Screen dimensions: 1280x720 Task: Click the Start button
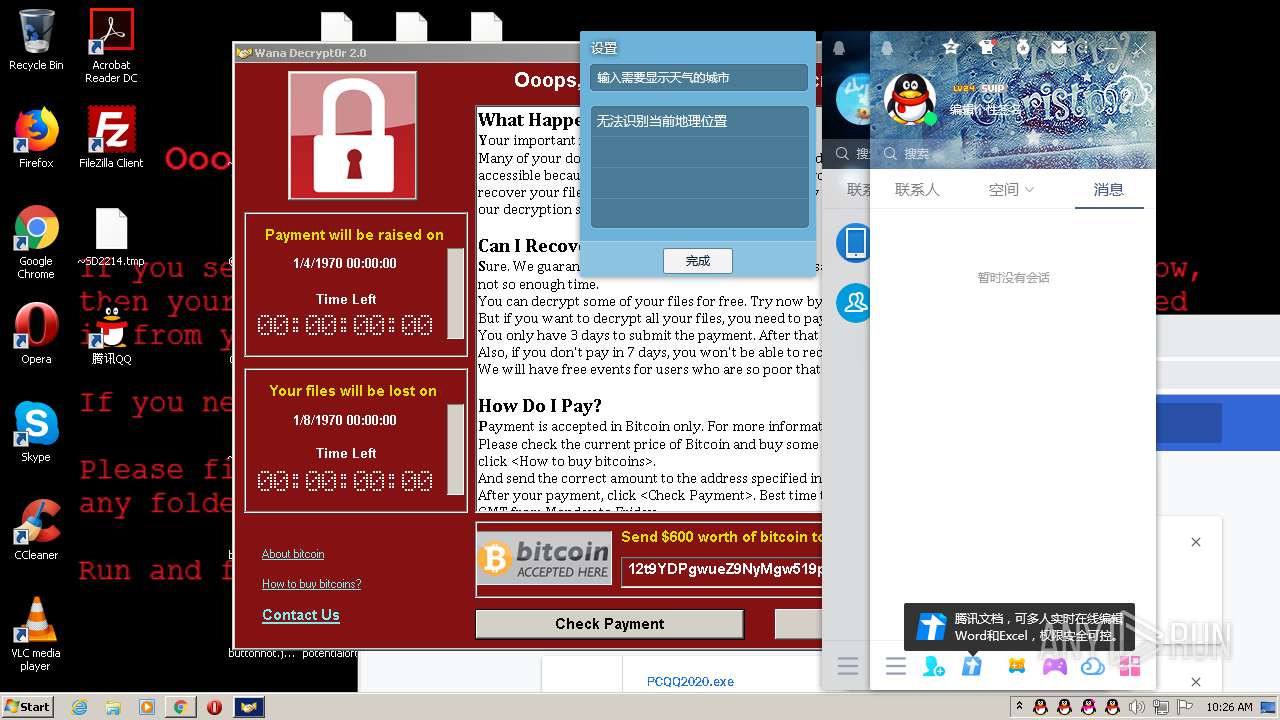point(27,706)
